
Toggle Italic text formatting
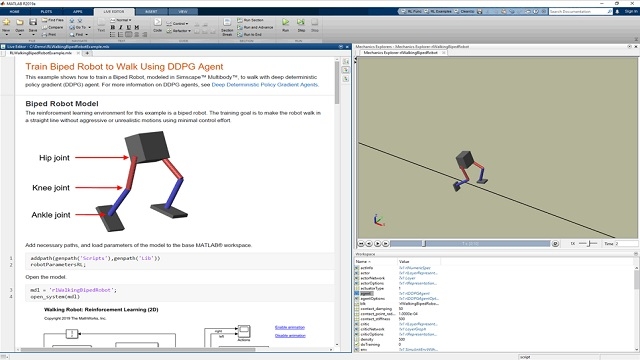(x=121, y=27)
